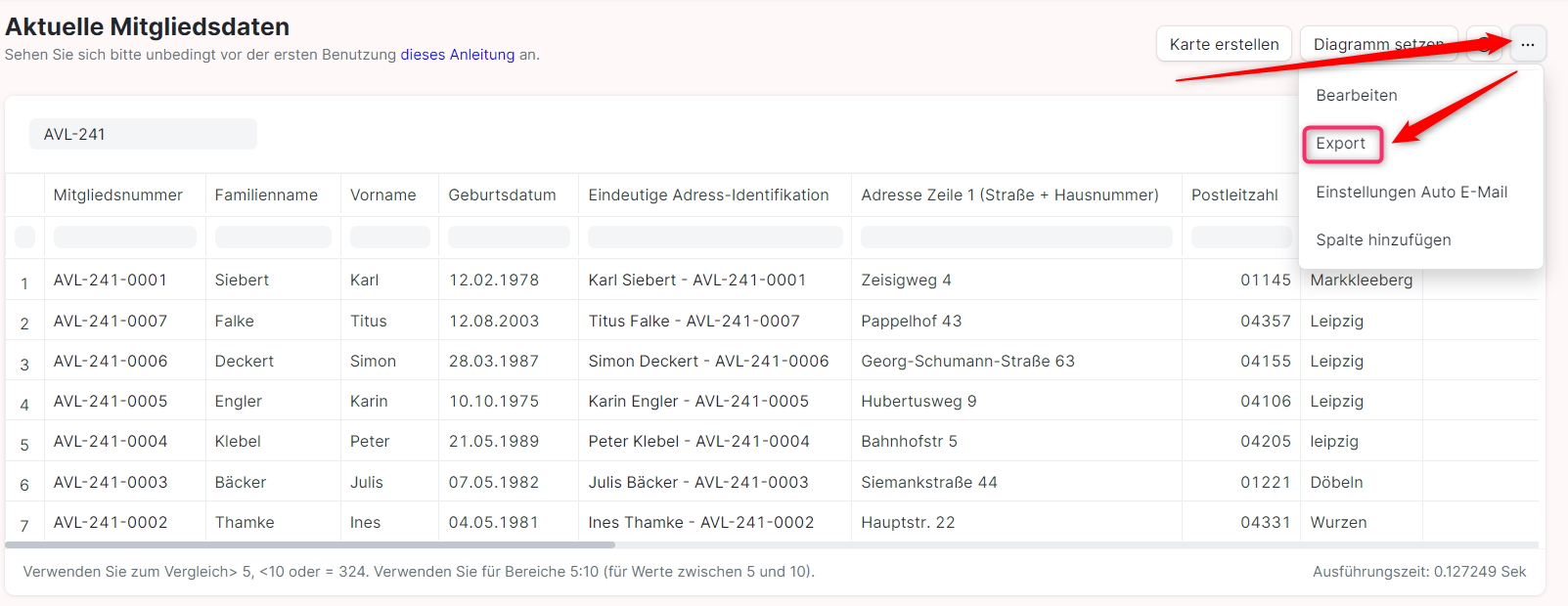1568x606 pixels.
Task: Click the Karte erstellen button
Action: click(x=1224, y=44)
